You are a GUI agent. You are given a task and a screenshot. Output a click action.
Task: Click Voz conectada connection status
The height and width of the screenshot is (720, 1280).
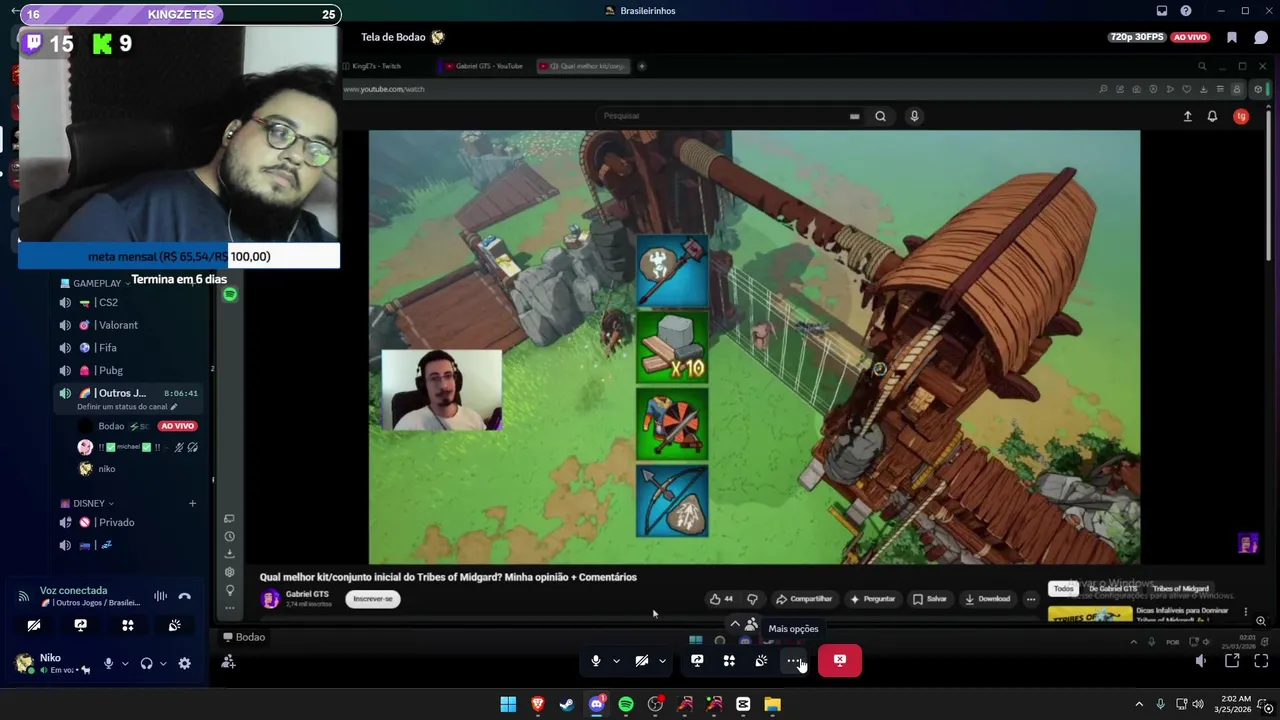[x=73, y=590]
